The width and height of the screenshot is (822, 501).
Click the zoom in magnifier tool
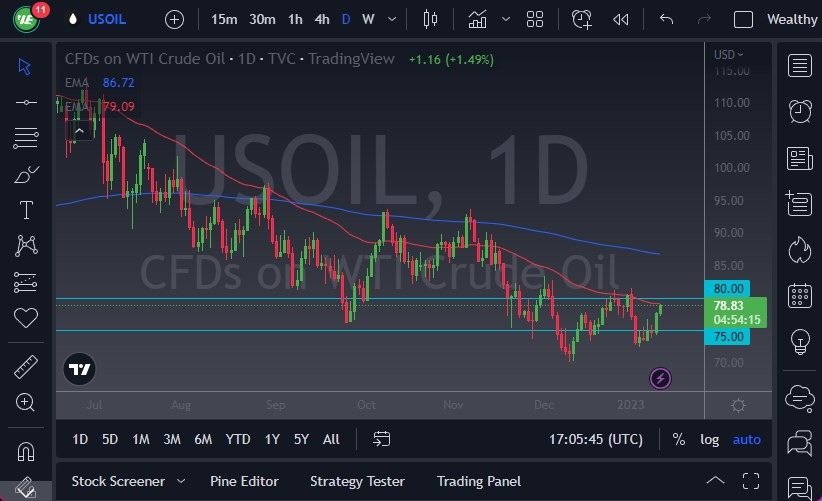coord(26,402)
